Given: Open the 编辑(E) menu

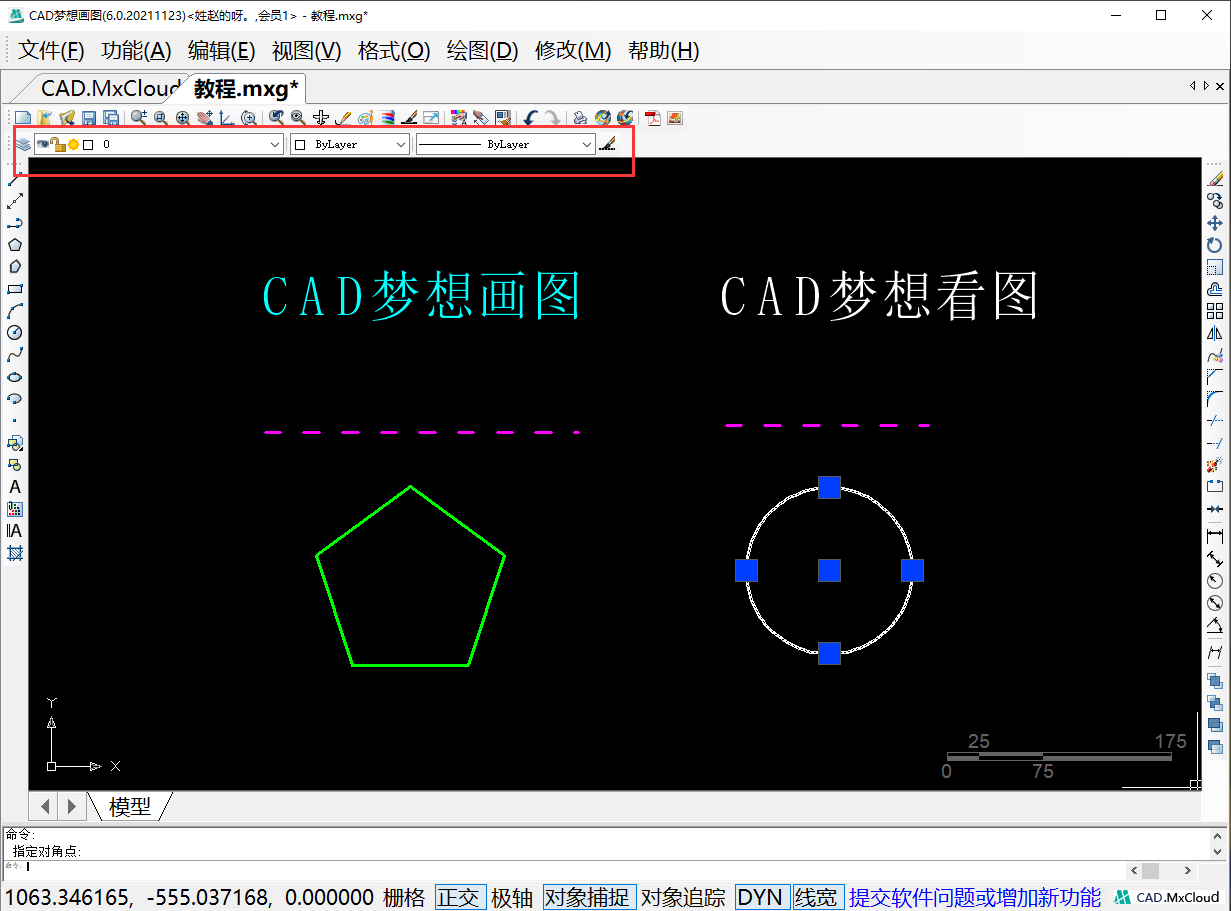Looking at the screenshot, I should point(222,51).
